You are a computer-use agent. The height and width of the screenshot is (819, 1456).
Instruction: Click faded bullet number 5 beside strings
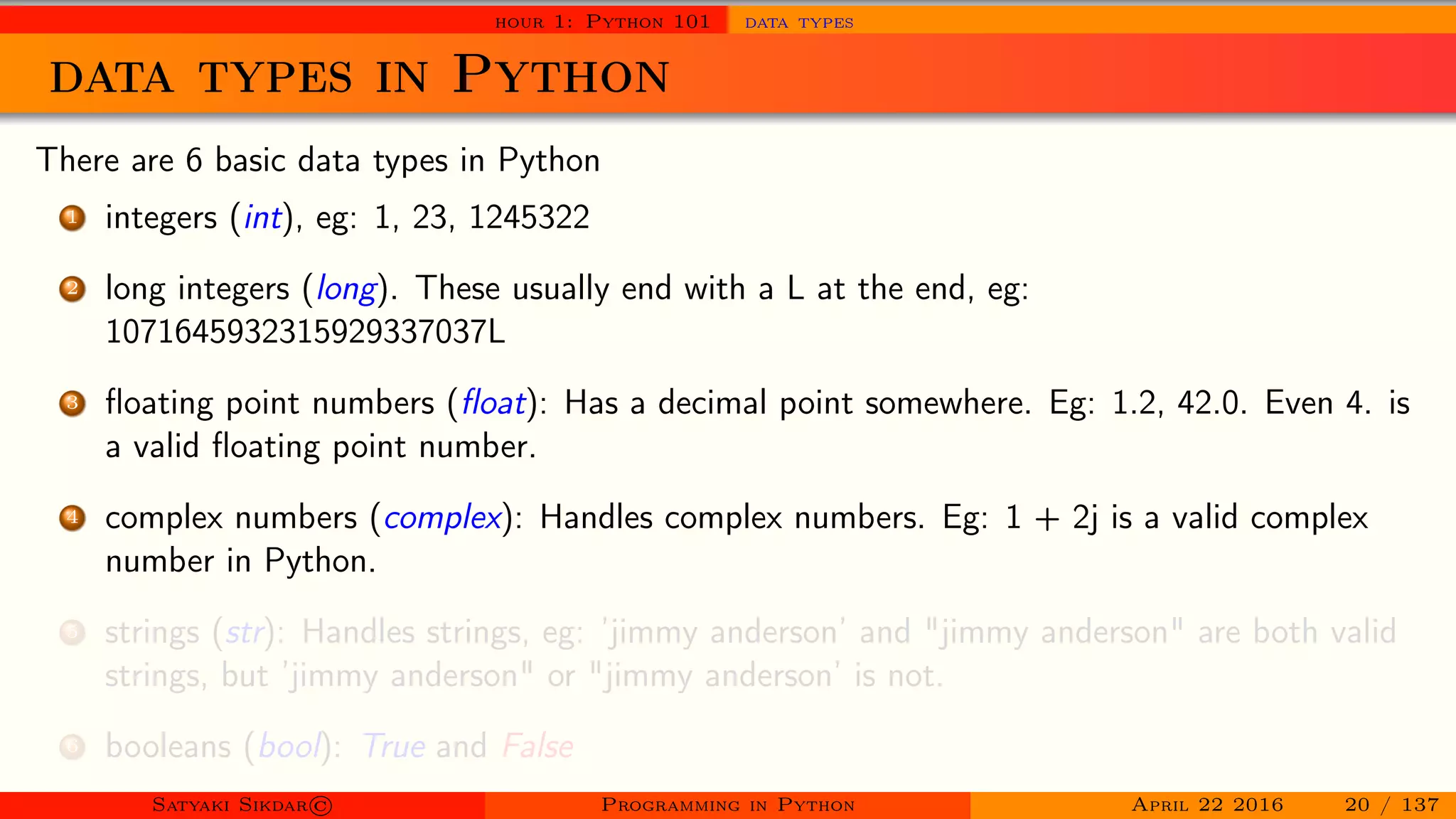[73, 632]
